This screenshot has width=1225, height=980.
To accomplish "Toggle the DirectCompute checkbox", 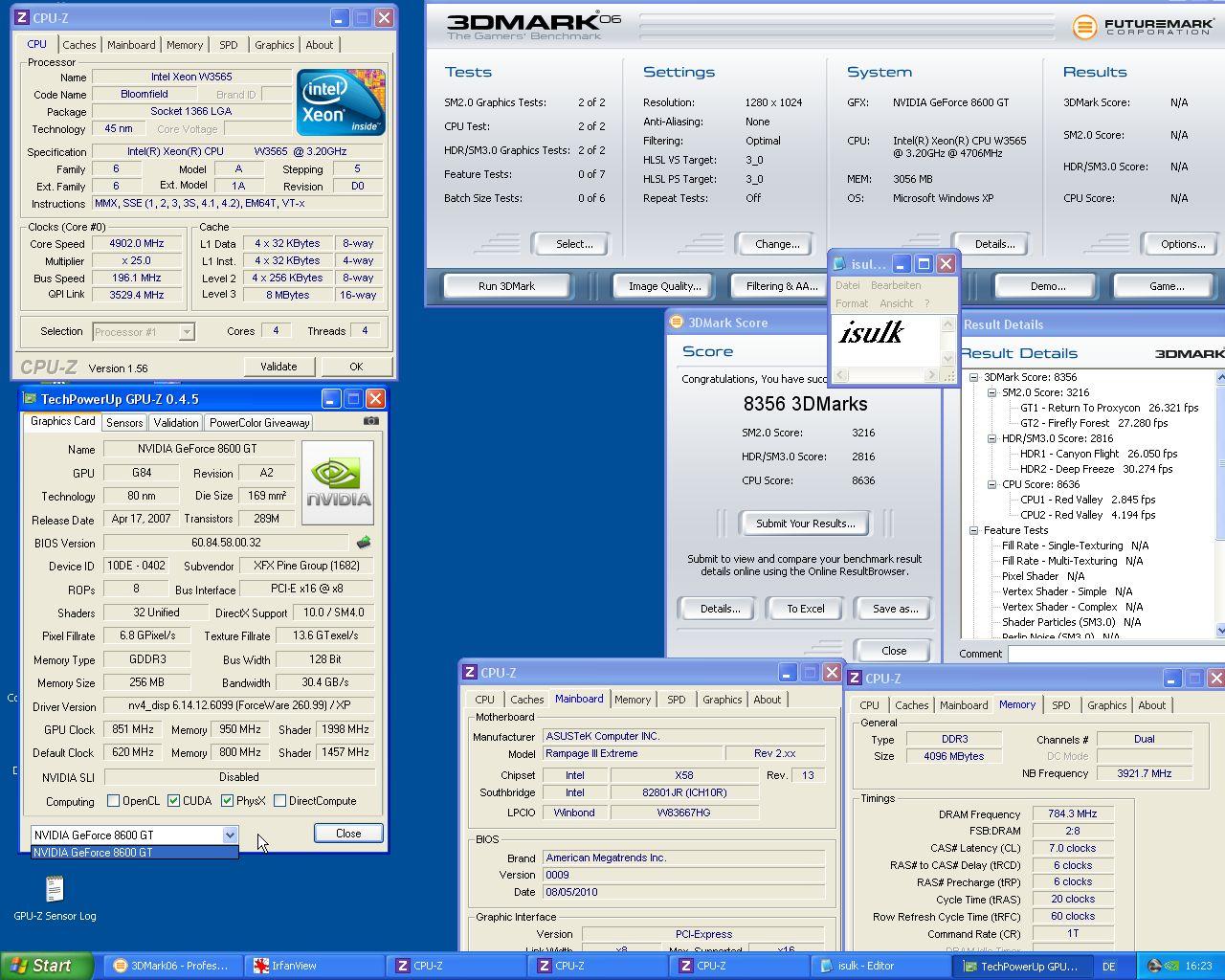I will tap(279, 801).
